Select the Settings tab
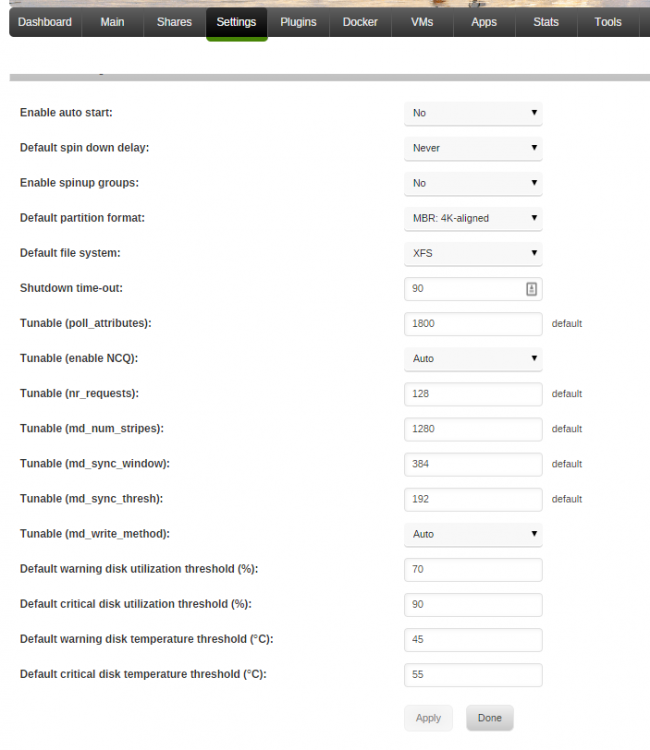Image resolution: width=650 pixels, height=750 pixels. click(236, 22)
